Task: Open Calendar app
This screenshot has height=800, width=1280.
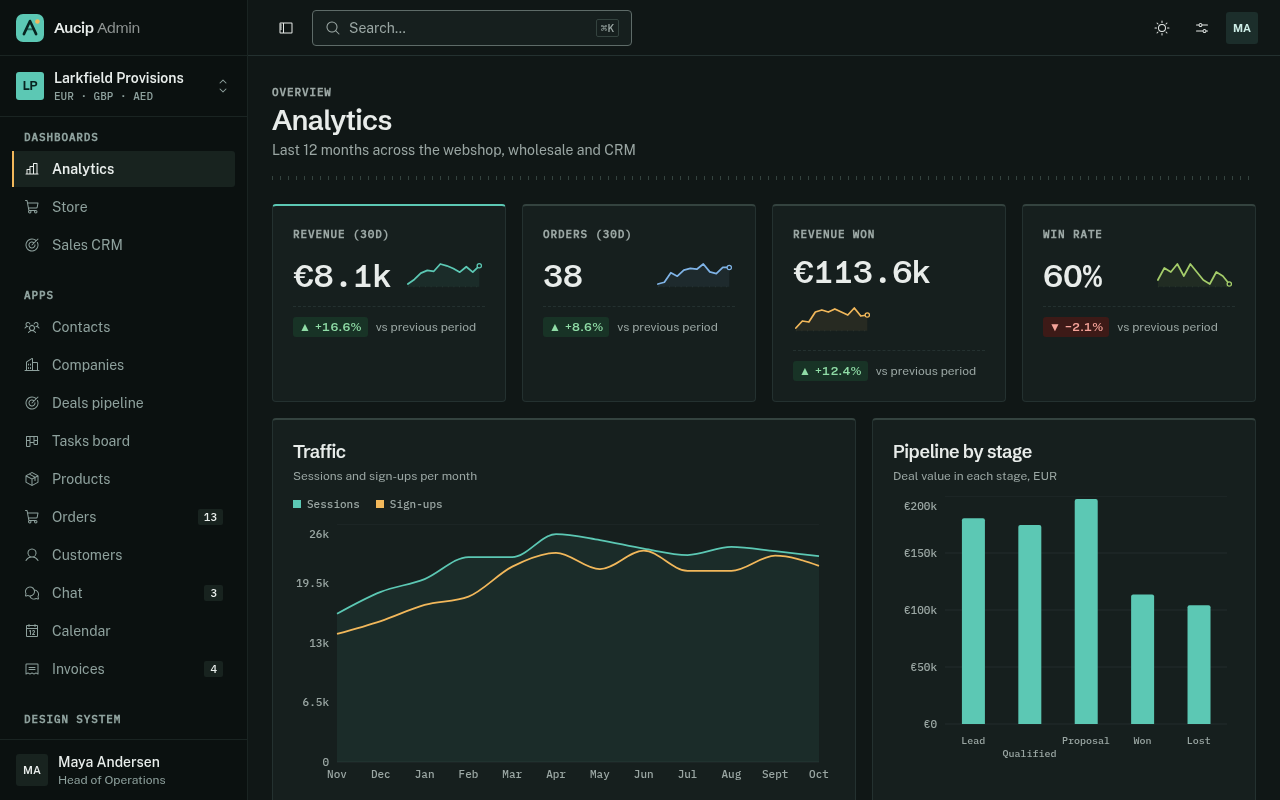Action: [x=123, y=631]
